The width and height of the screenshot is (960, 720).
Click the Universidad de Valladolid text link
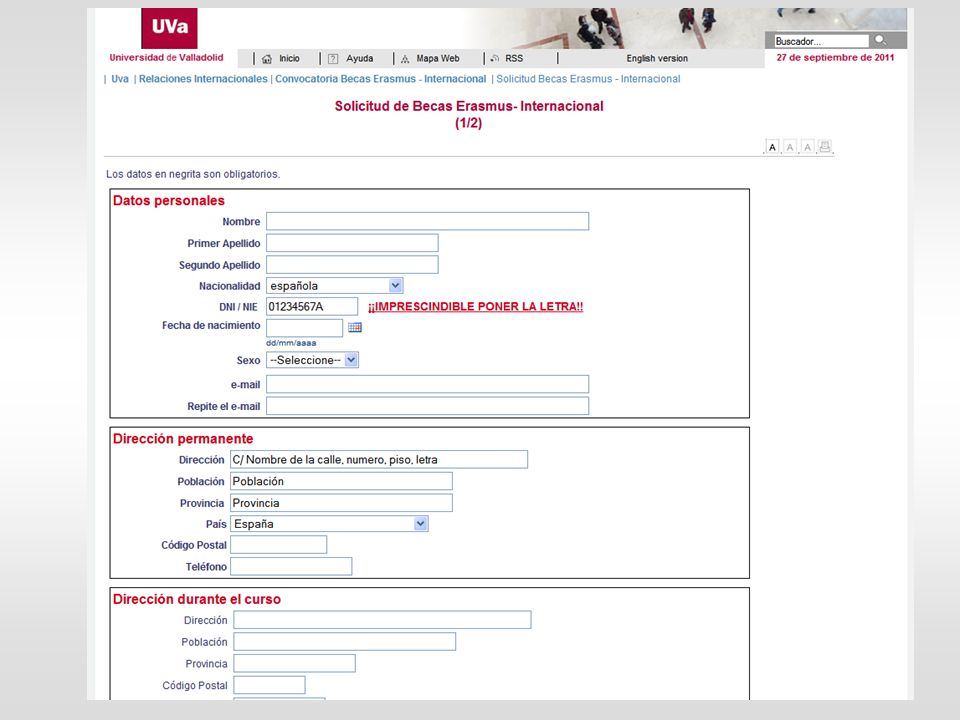(x=167, y=58)
